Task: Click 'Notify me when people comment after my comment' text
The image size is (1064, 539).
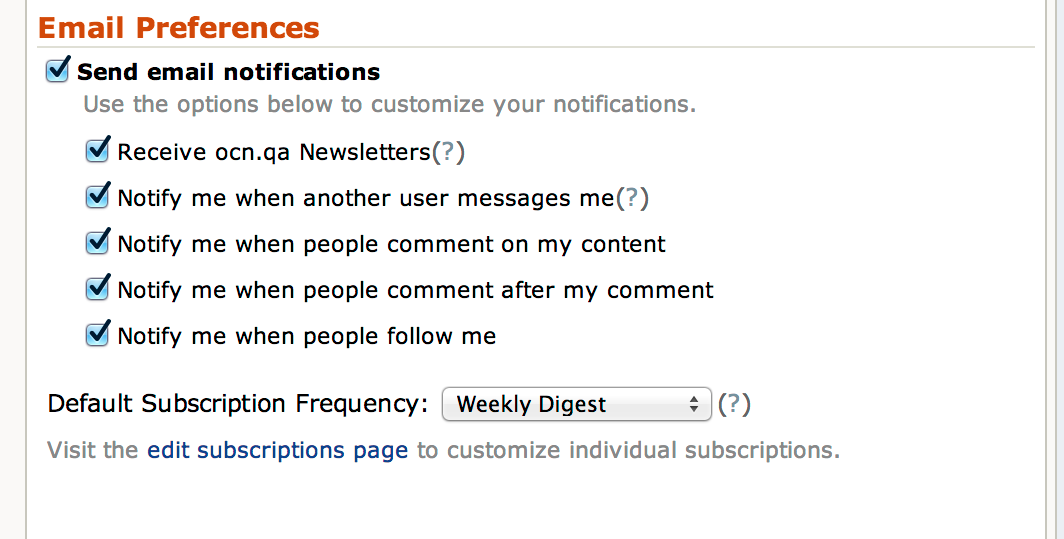Action: [x=415, y=290]
